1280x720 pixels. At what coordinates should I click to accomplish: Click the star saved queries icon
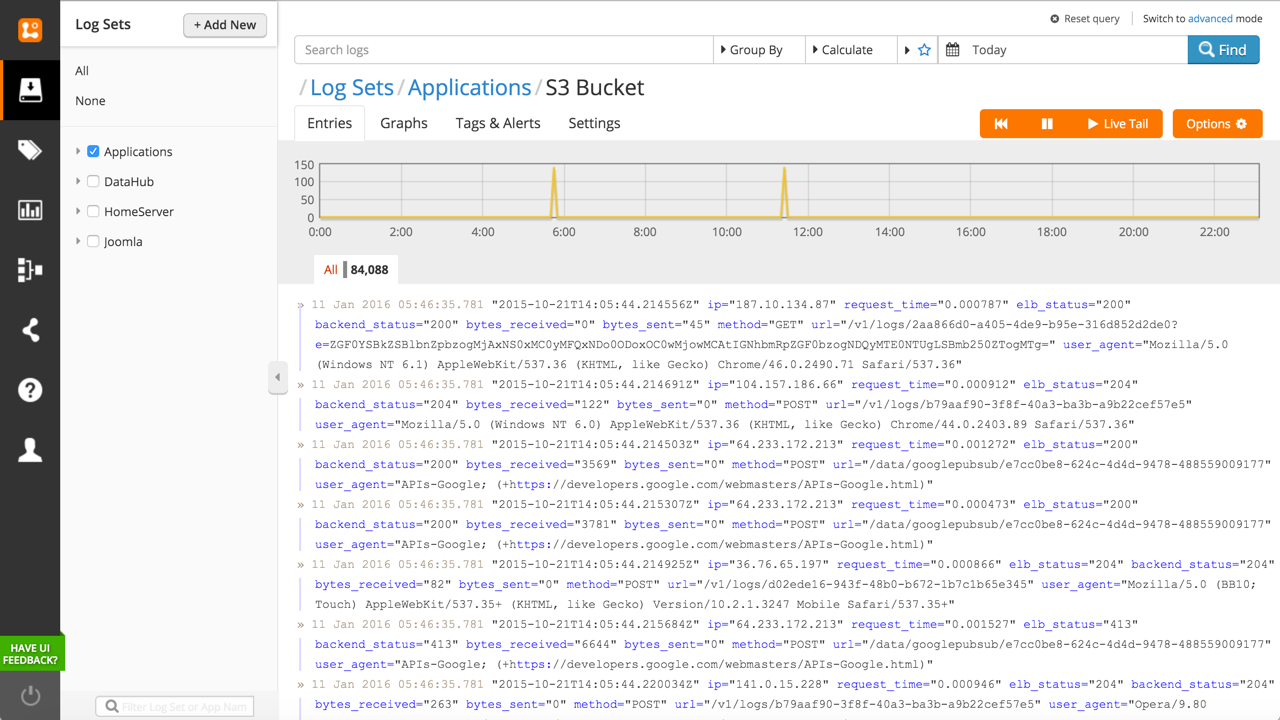coord(924,50)
